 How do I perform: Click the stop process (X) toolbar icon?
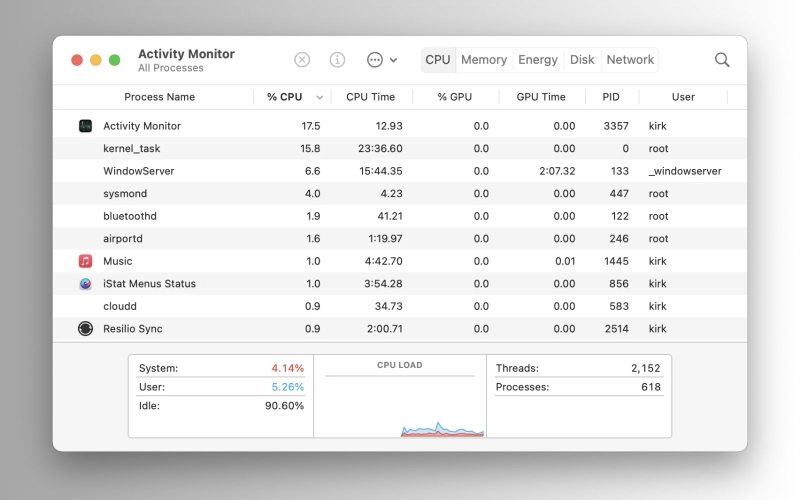point(302,60)
